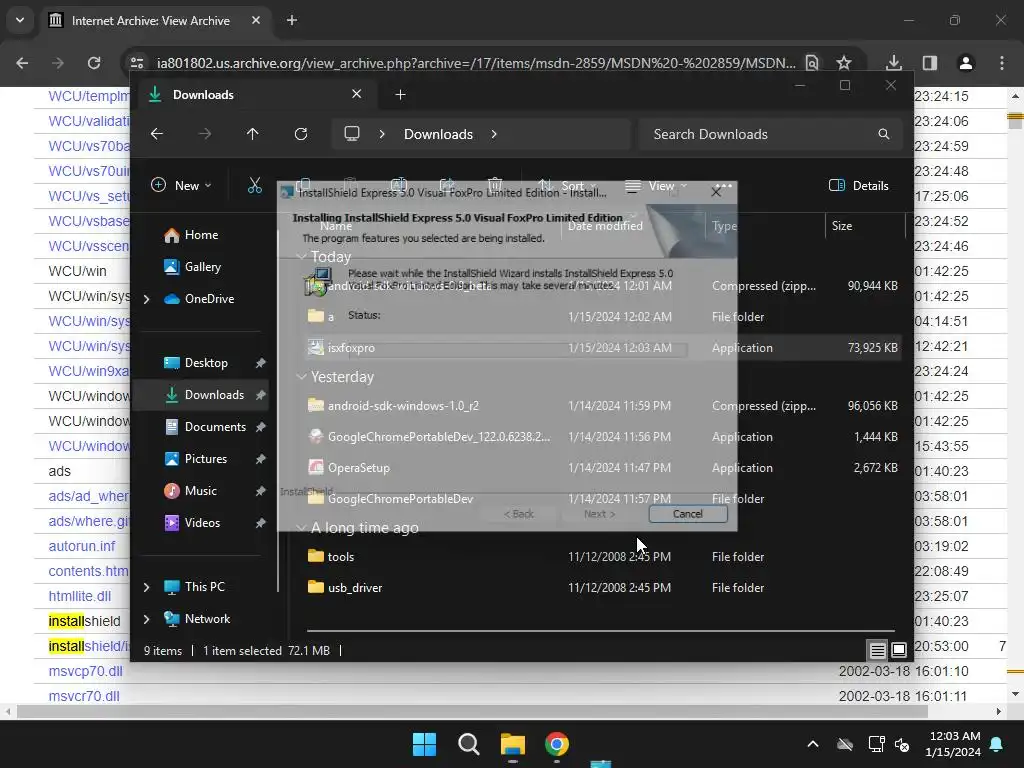Screen dimensions: 1024x768
Task: Reload the Chrome page
Action: tap(94, 63)
